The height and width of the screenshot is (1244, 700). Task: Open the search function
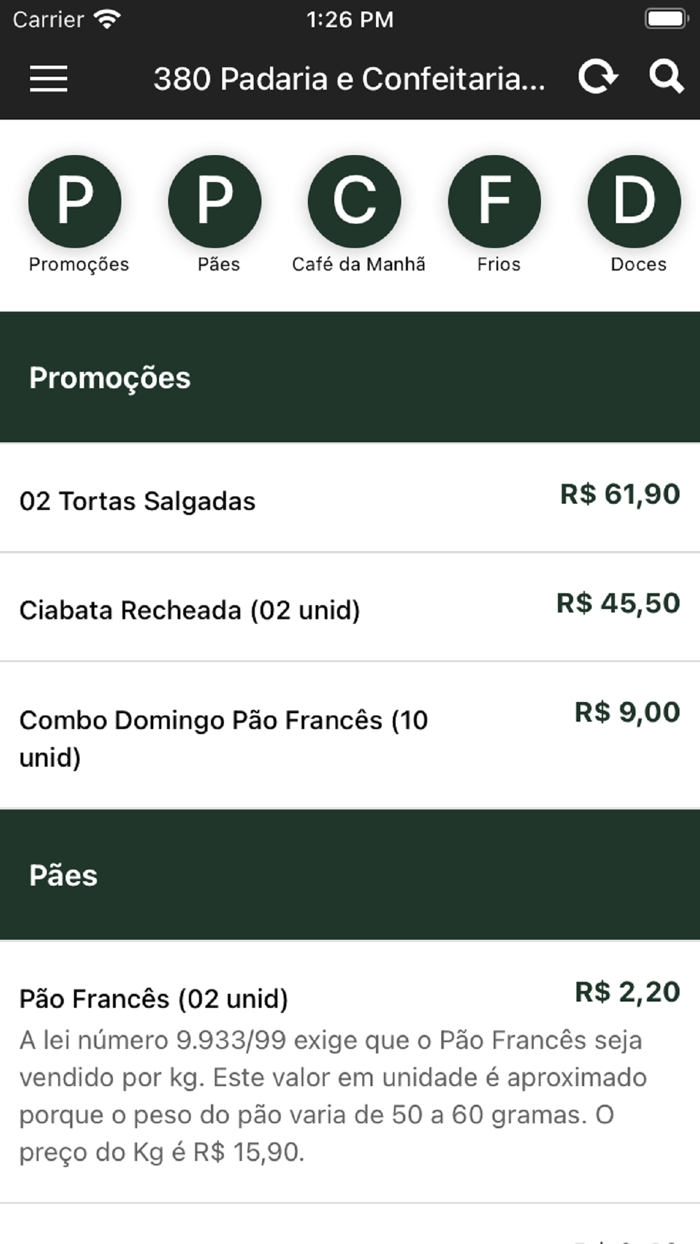pyautogui.click(x=665, y=79)
